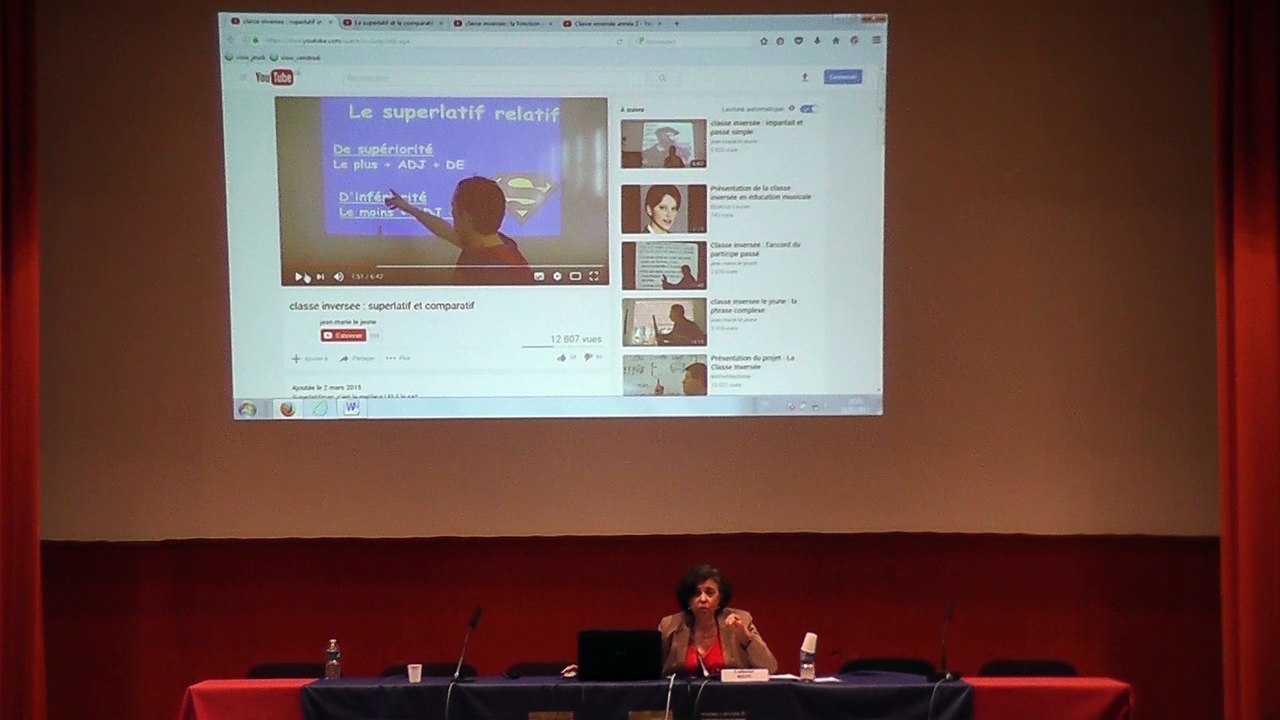Switch to 'classe inversee : superlatif' browser tab
Screen dimensions: 1280x720
[x=283, y=22]
